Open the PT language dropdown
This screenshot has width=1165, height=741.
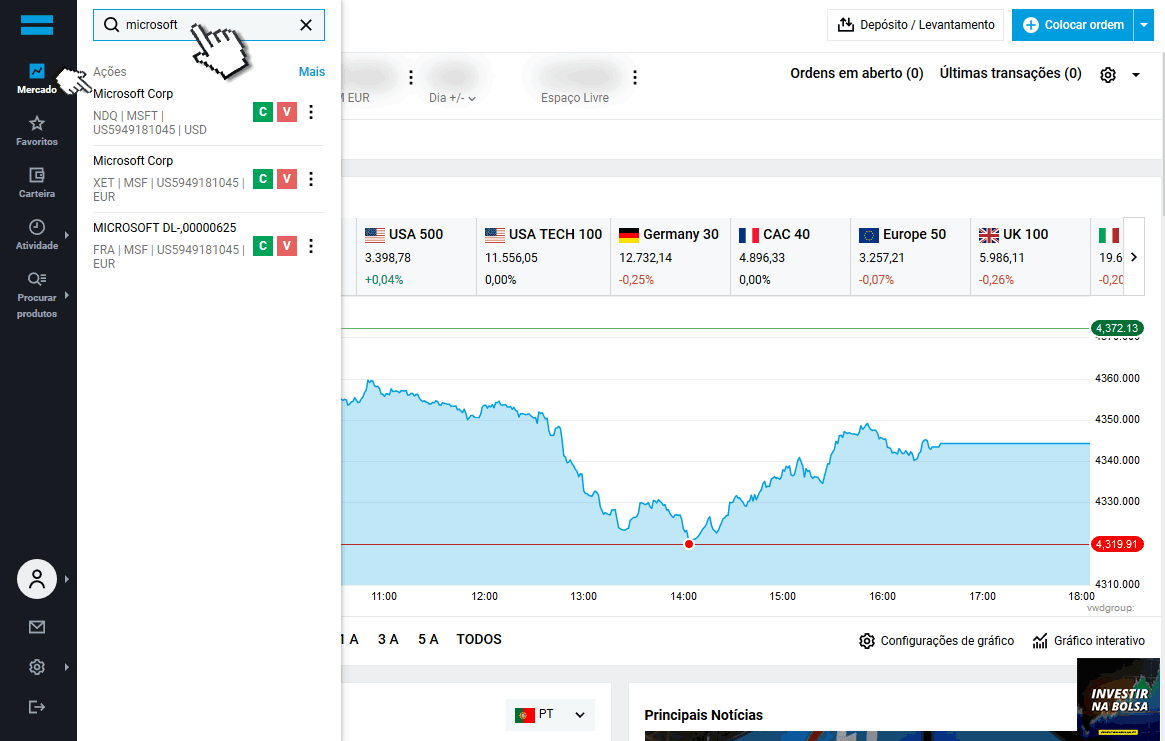[551, 715]
